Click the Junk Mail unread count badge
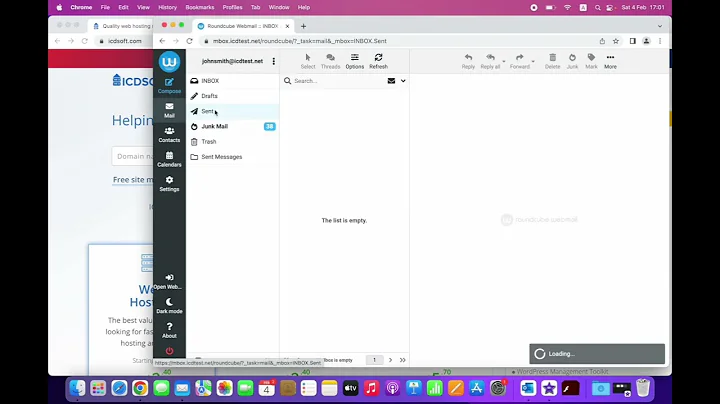Image resolution: width=720 pixels, height=404 pixels. tap(270, 126)
